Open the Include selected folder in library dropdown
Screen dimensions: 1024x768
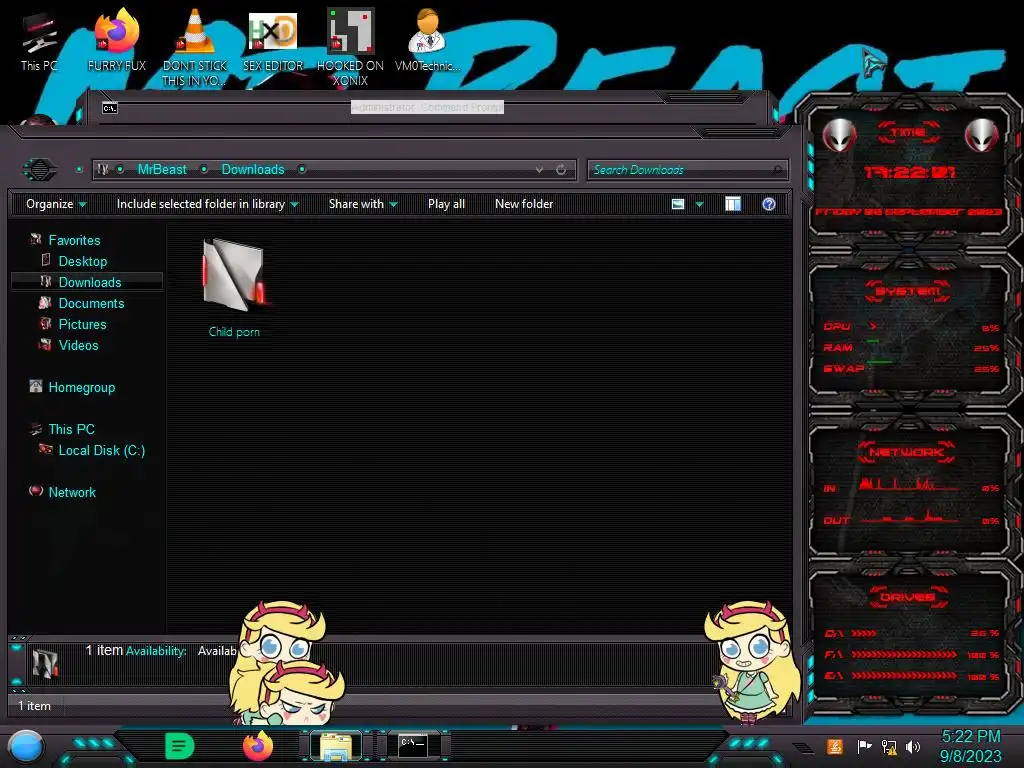coord(208,204)
